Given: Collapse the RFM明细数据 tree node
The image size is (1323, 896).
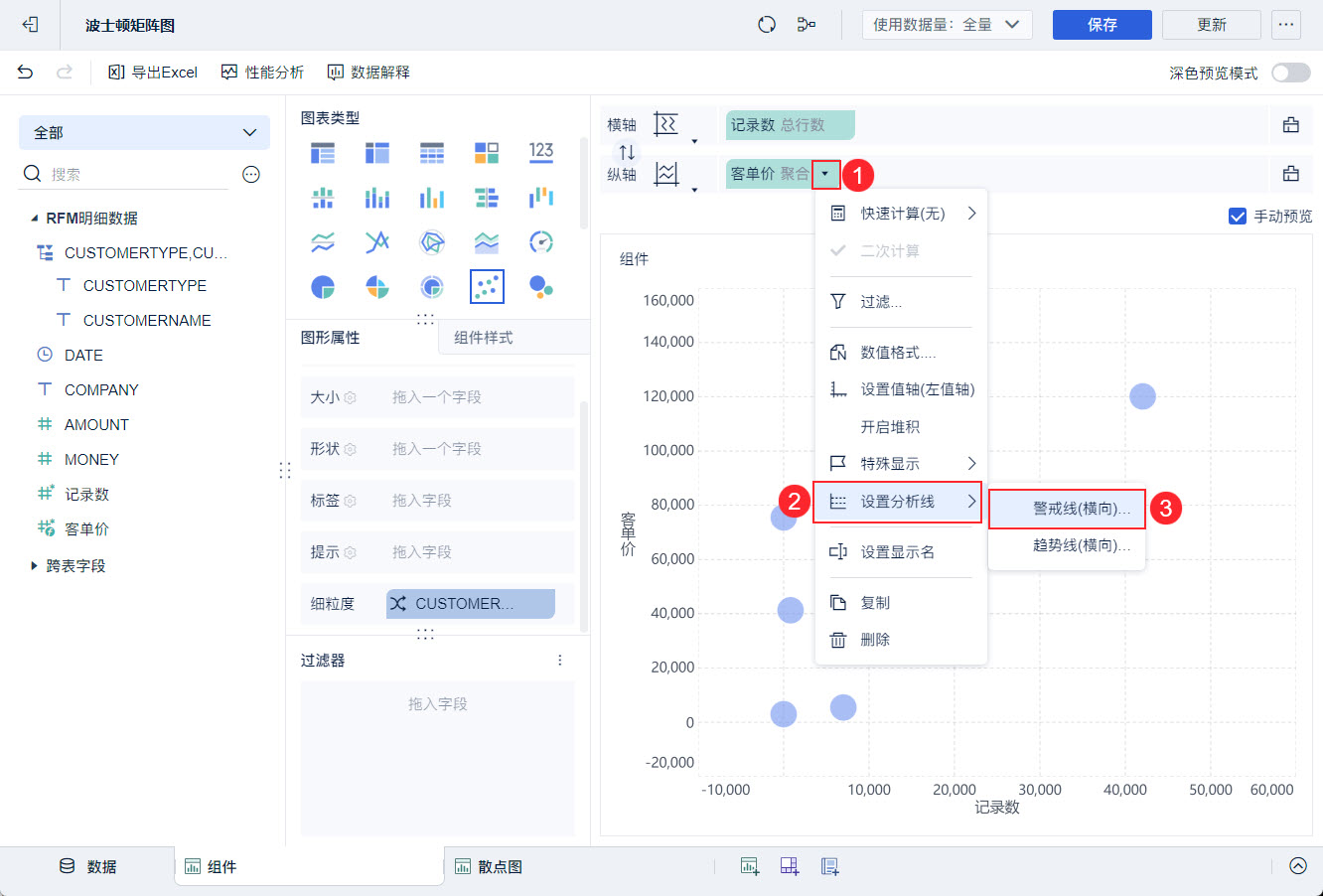Looking at the screenshot, I should [34, 219].
